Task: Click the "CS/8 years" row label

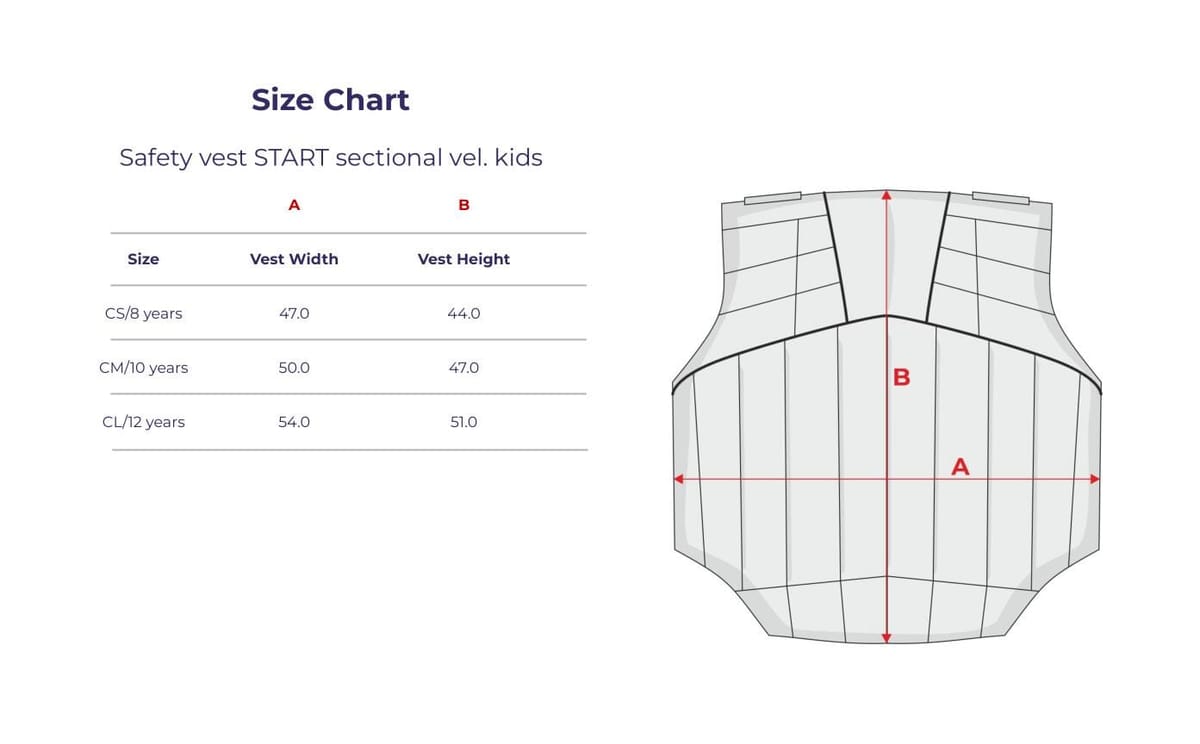Action: click(143, 313)
